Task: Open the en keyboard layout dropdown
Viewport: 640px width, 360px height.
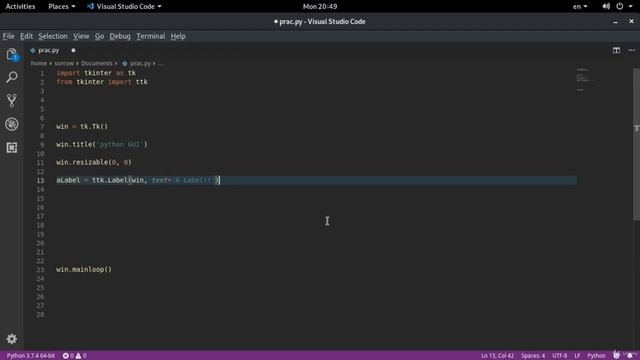Action: tap(580, 6)
